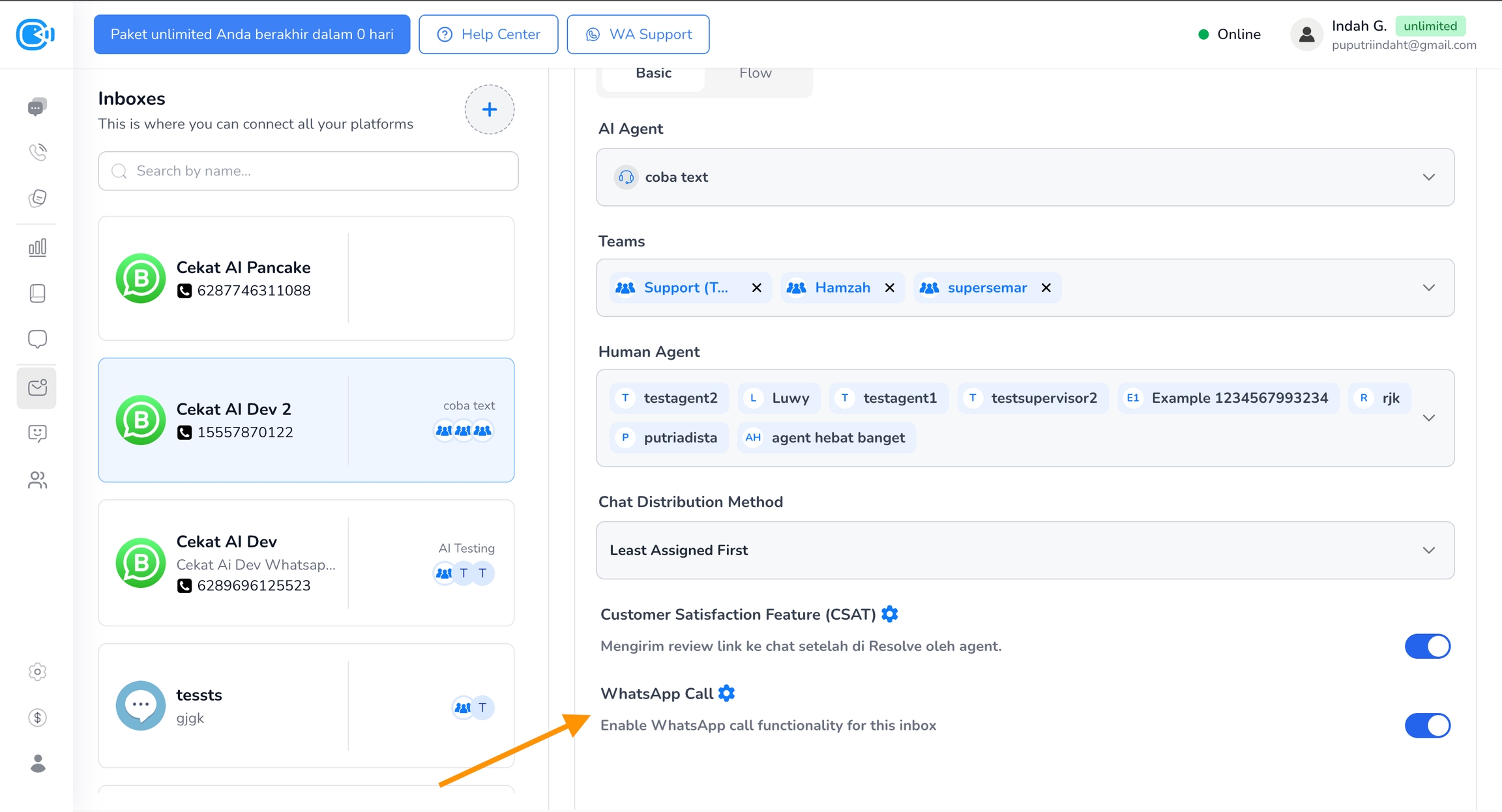Open the billing dollar icon
Image resolution: width=1502 pixels, height=812 pixels.
pyautogui.click(x=37, y=718)
